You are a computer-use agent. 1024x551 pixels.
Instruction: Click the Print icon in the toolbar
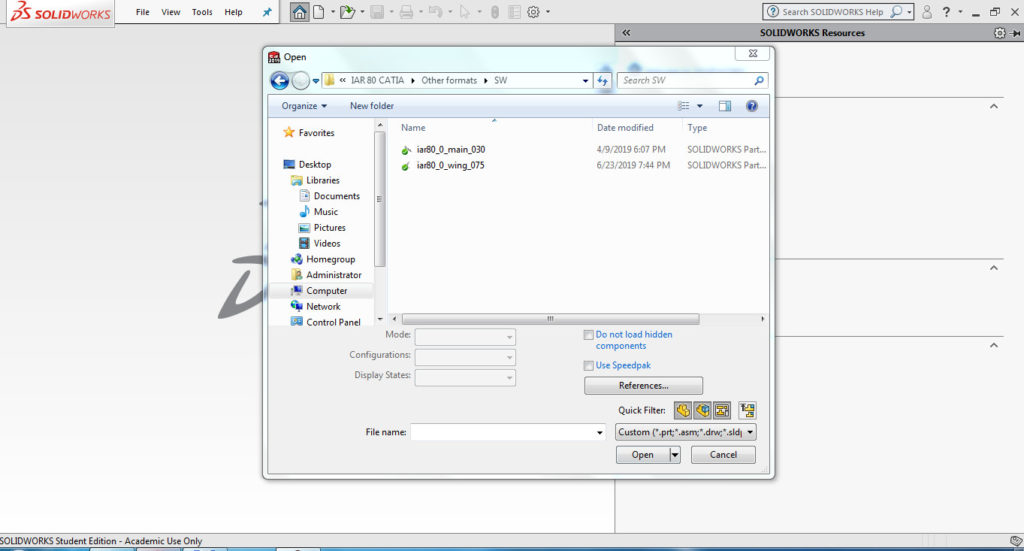tap(406, 12)
